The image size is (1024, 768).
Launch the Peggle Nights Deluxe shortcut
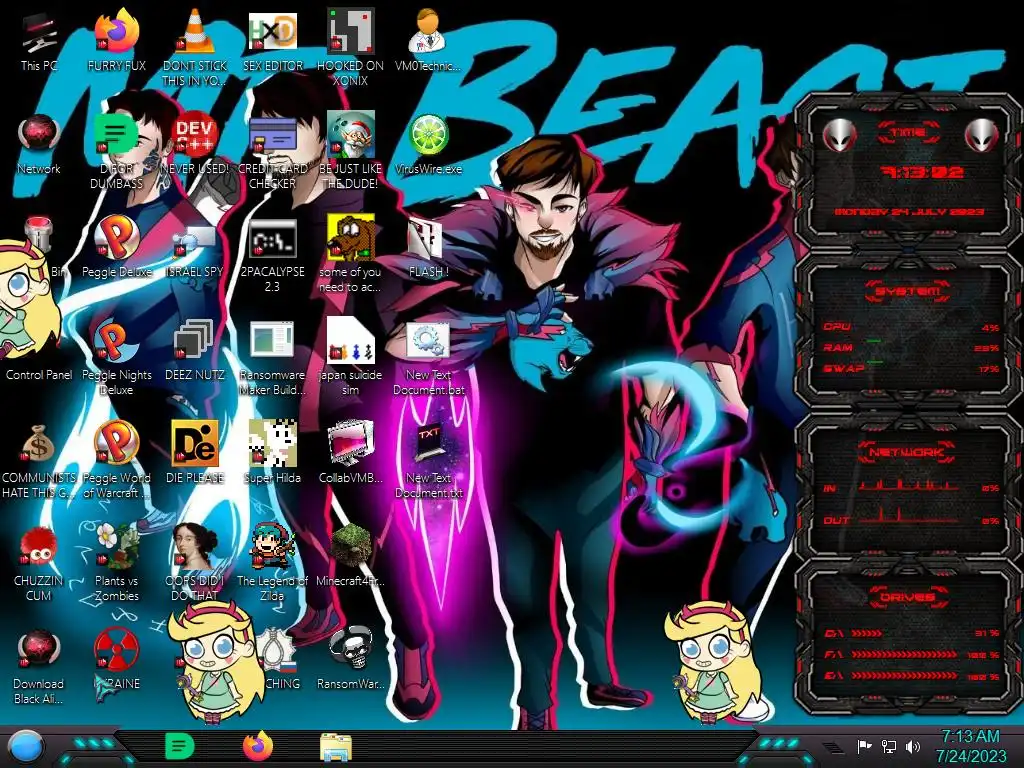point(116,341)
